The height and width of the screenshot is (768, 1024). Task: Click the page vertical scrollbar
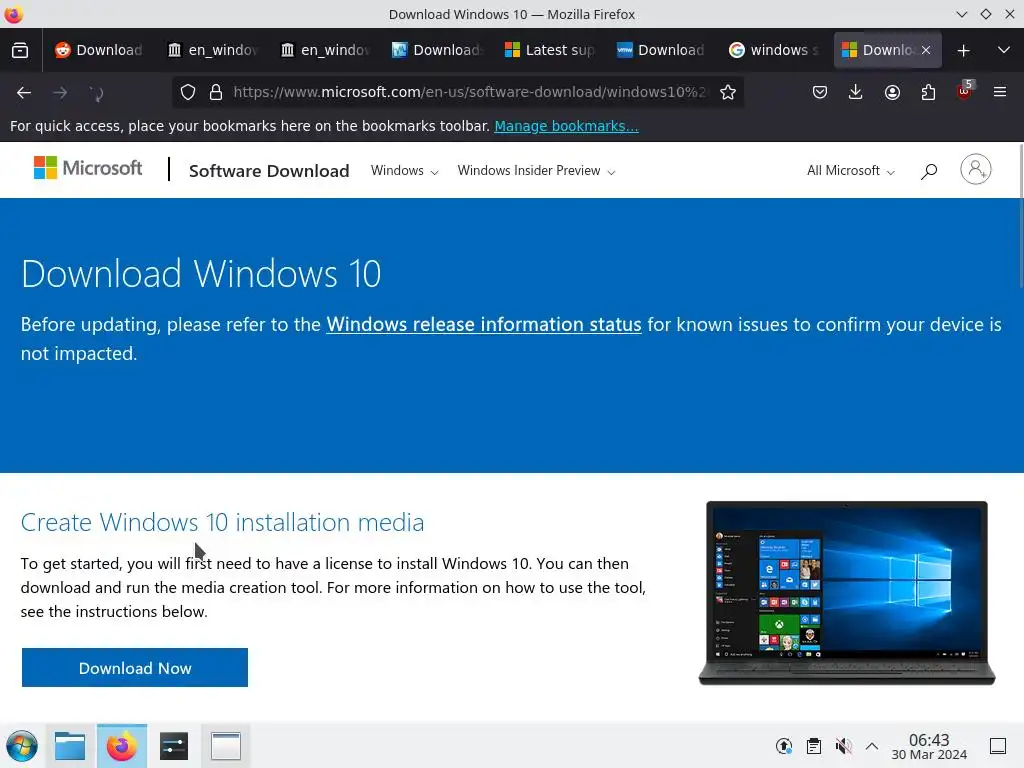pyautogui.click(x=1020, y=216)
